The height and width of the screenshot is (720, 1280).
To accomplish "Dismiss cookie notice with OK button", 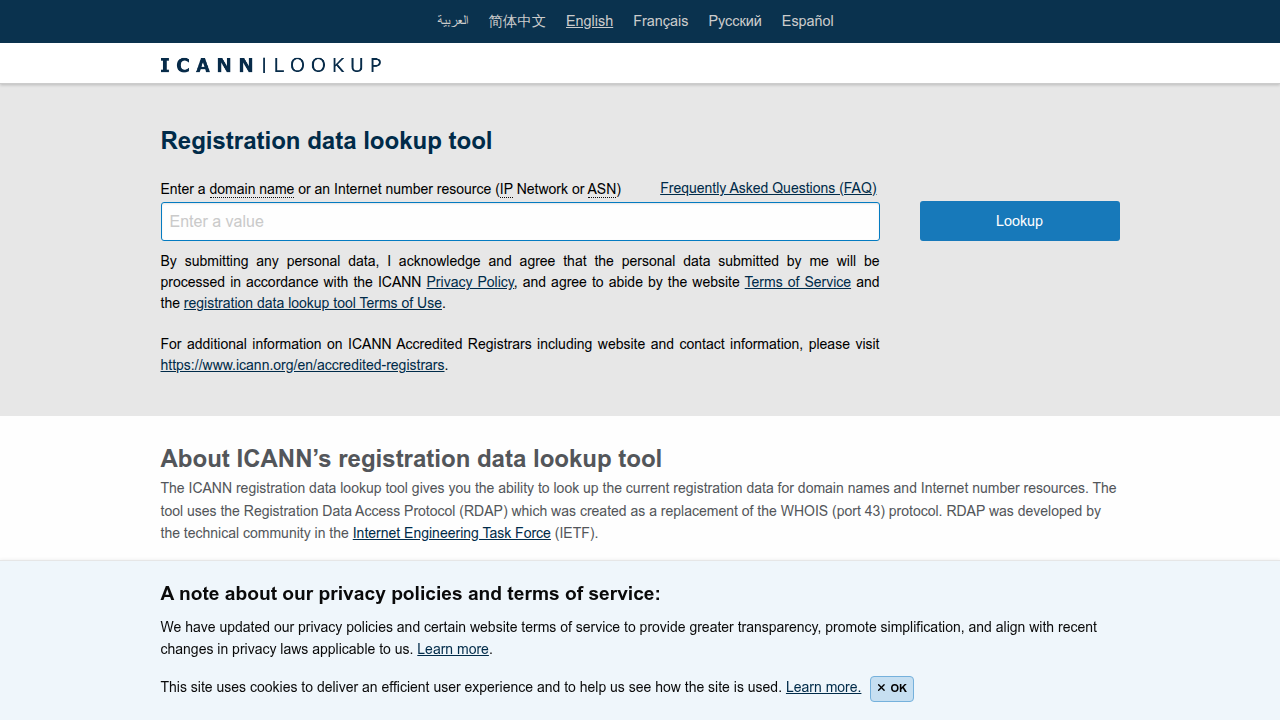I will tap(891, 688).
